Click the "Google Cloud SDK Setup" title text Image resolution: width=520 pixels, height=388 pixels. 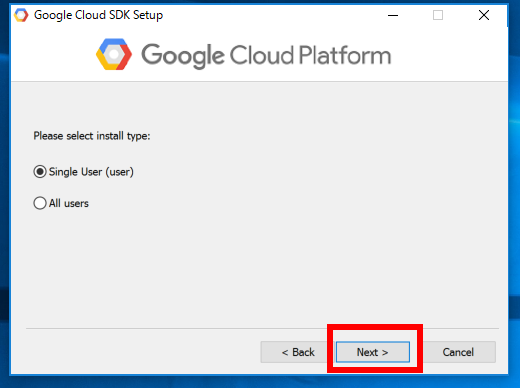(98, 15)
